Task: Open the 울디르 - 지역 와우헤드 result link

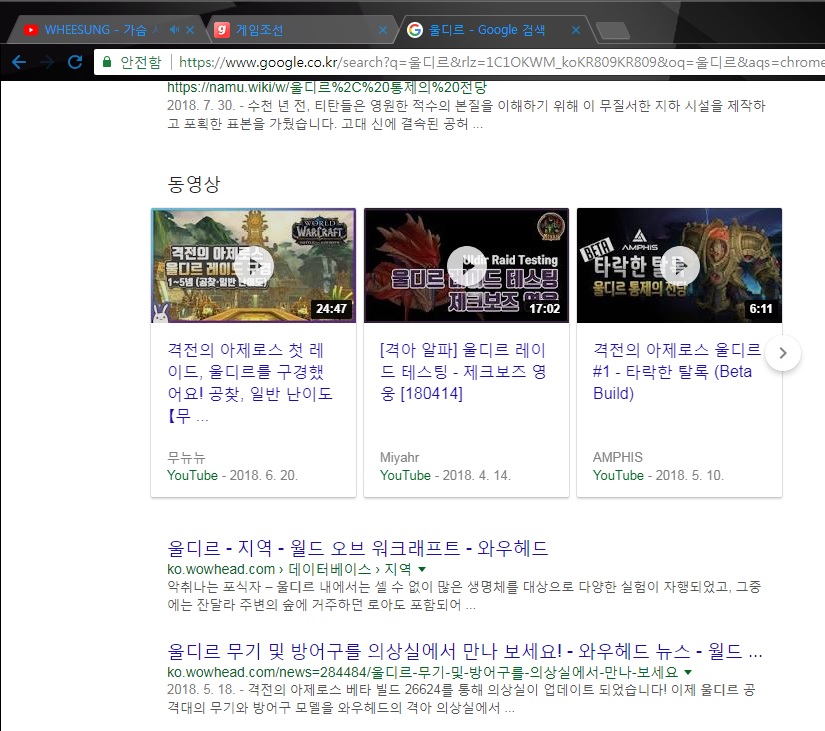Action: coord(358,548)
